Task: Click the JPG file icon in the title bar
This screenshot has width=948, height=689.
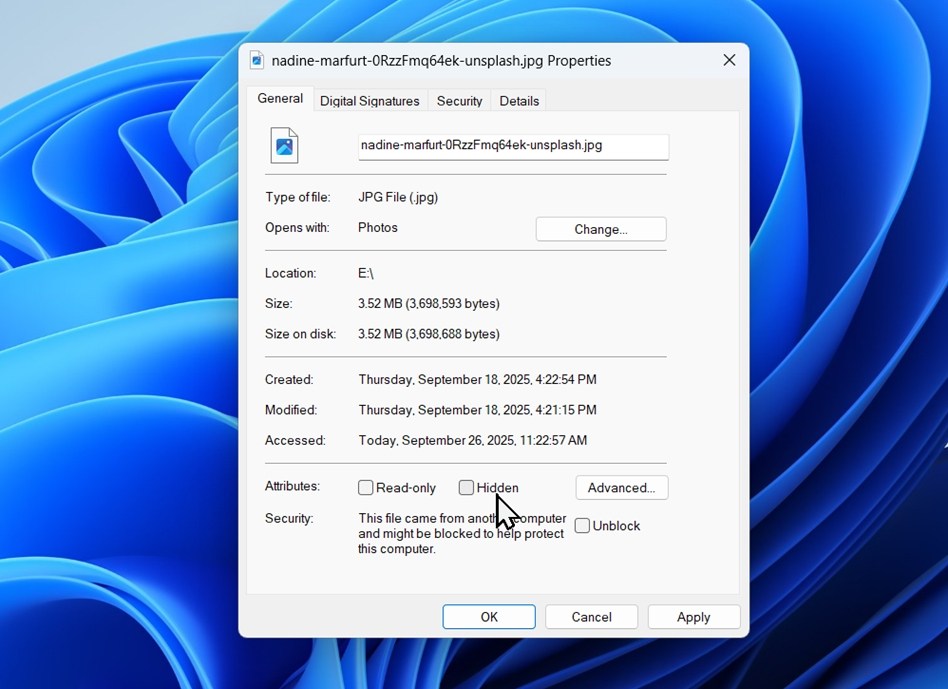Action: [x=257, y=60]
